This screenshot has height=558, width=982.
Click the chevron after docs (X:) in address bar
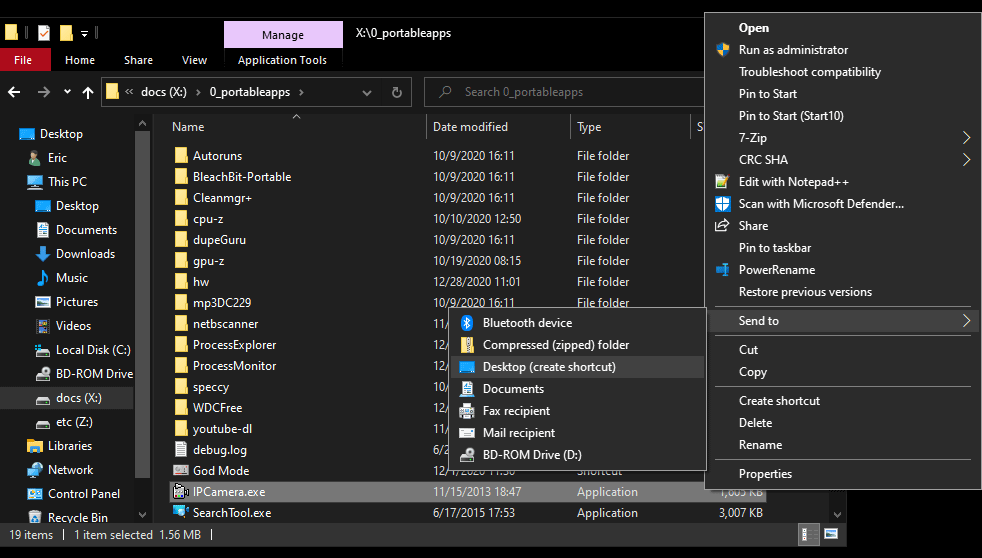(x=198, y=92)
